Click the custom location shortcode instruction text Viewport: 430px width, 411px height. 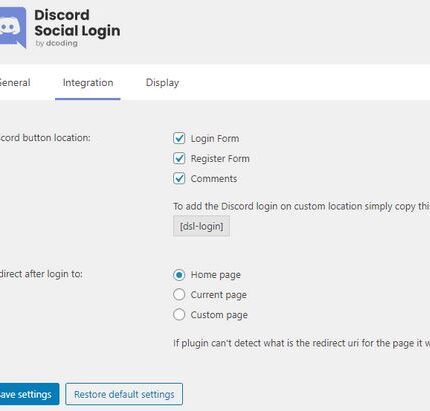[x=301, y=206]
